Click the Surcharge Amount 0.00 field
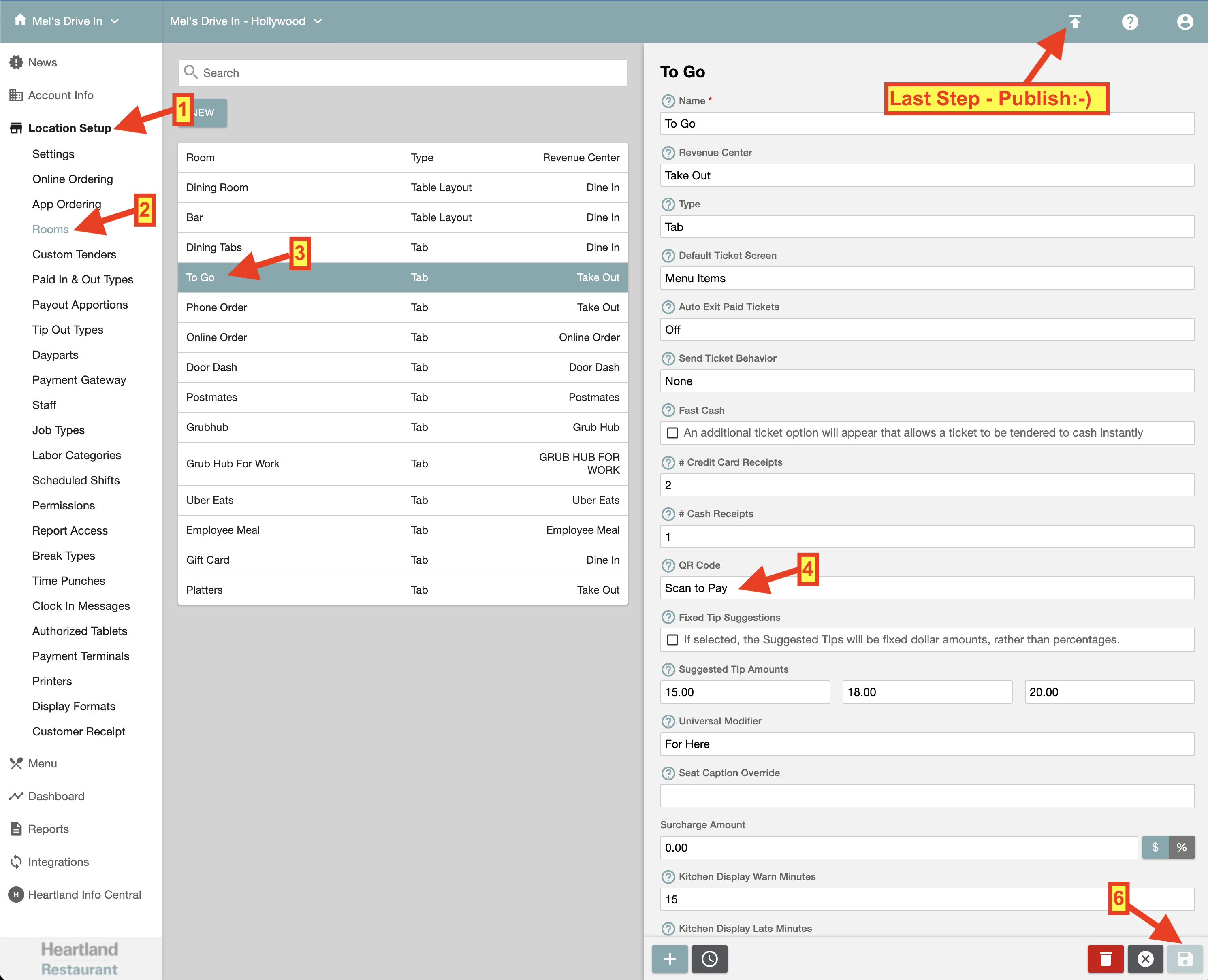 (899, 847)
